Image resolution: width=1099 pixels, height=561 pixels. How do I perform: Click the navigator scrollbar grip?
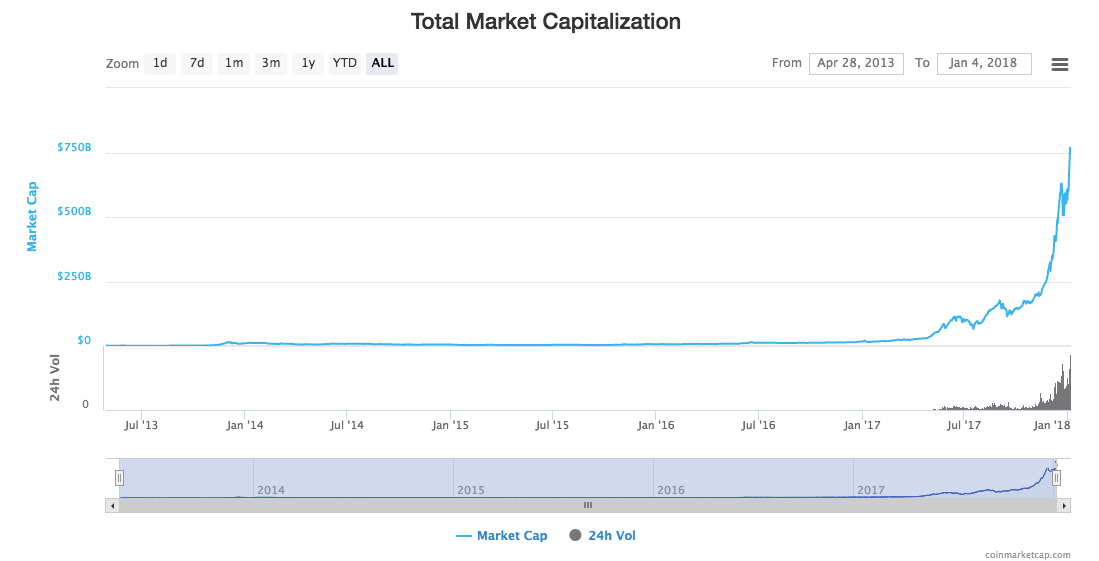coord(588,506)
